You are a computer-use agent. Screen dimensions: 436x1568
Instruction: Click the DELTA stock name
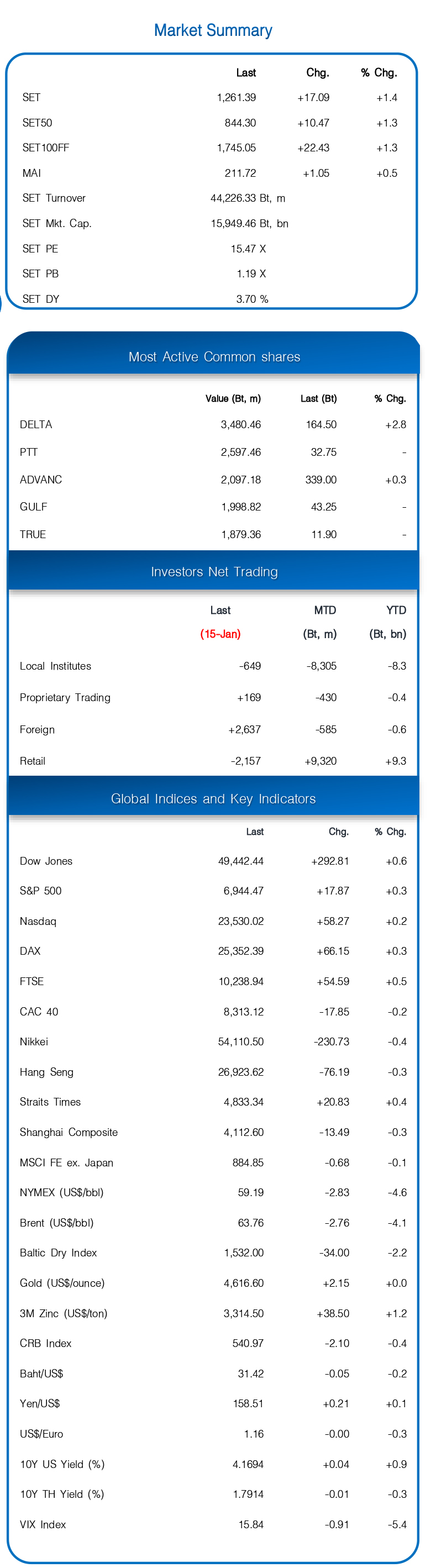(36, 424)
